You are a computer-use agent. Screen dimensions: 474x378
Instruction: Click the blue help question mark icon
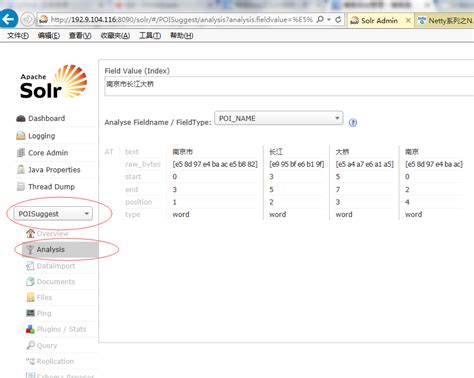(353, 123)
